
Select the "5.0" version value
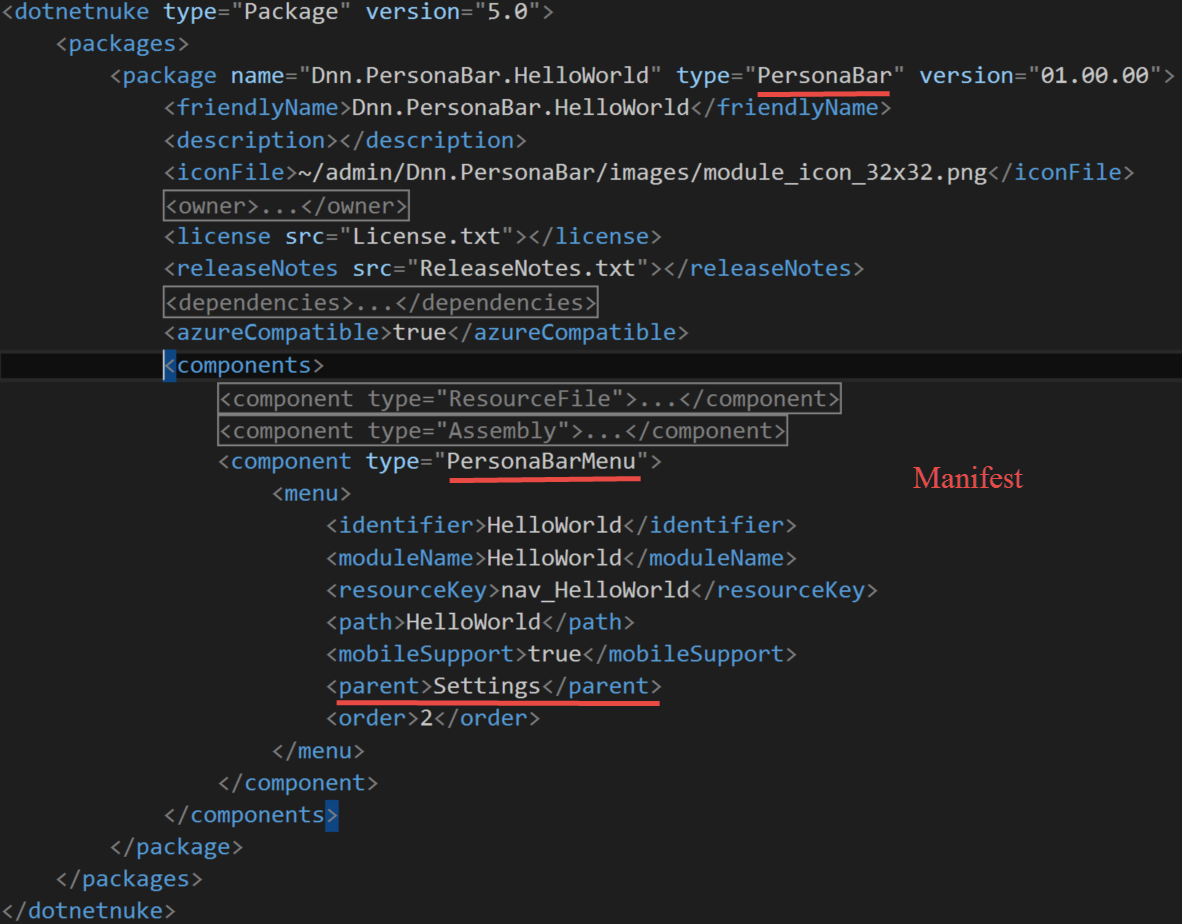pos(507,12)
